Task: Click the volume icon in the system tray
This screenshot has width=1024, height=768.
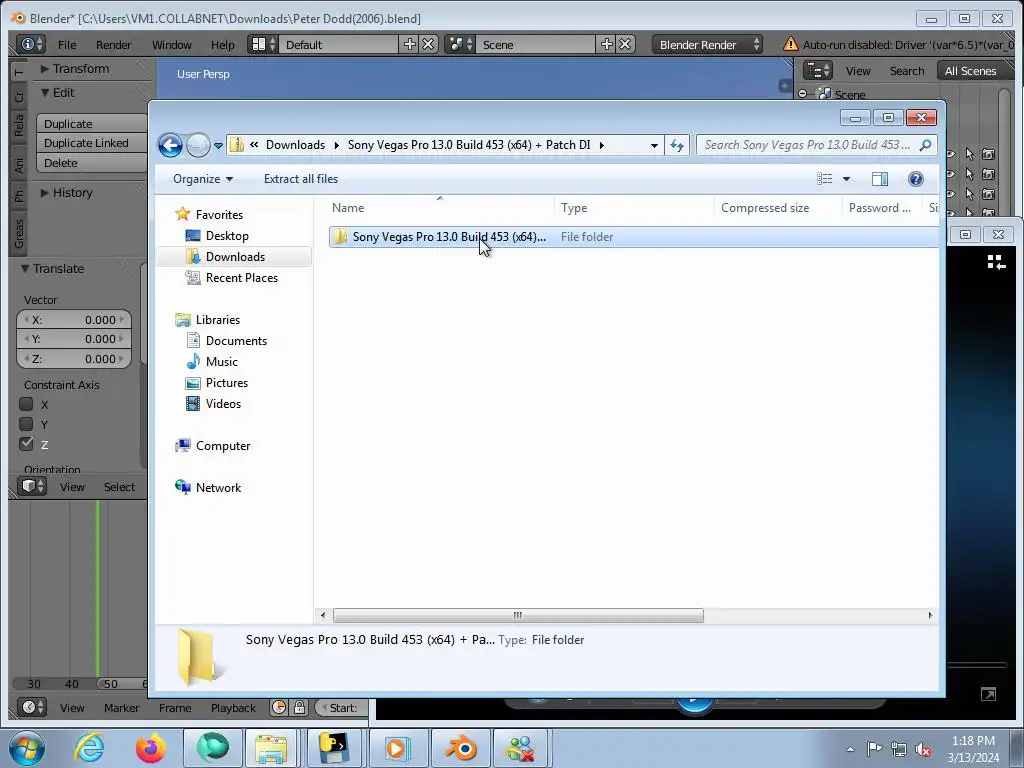Action: point(923,749)
